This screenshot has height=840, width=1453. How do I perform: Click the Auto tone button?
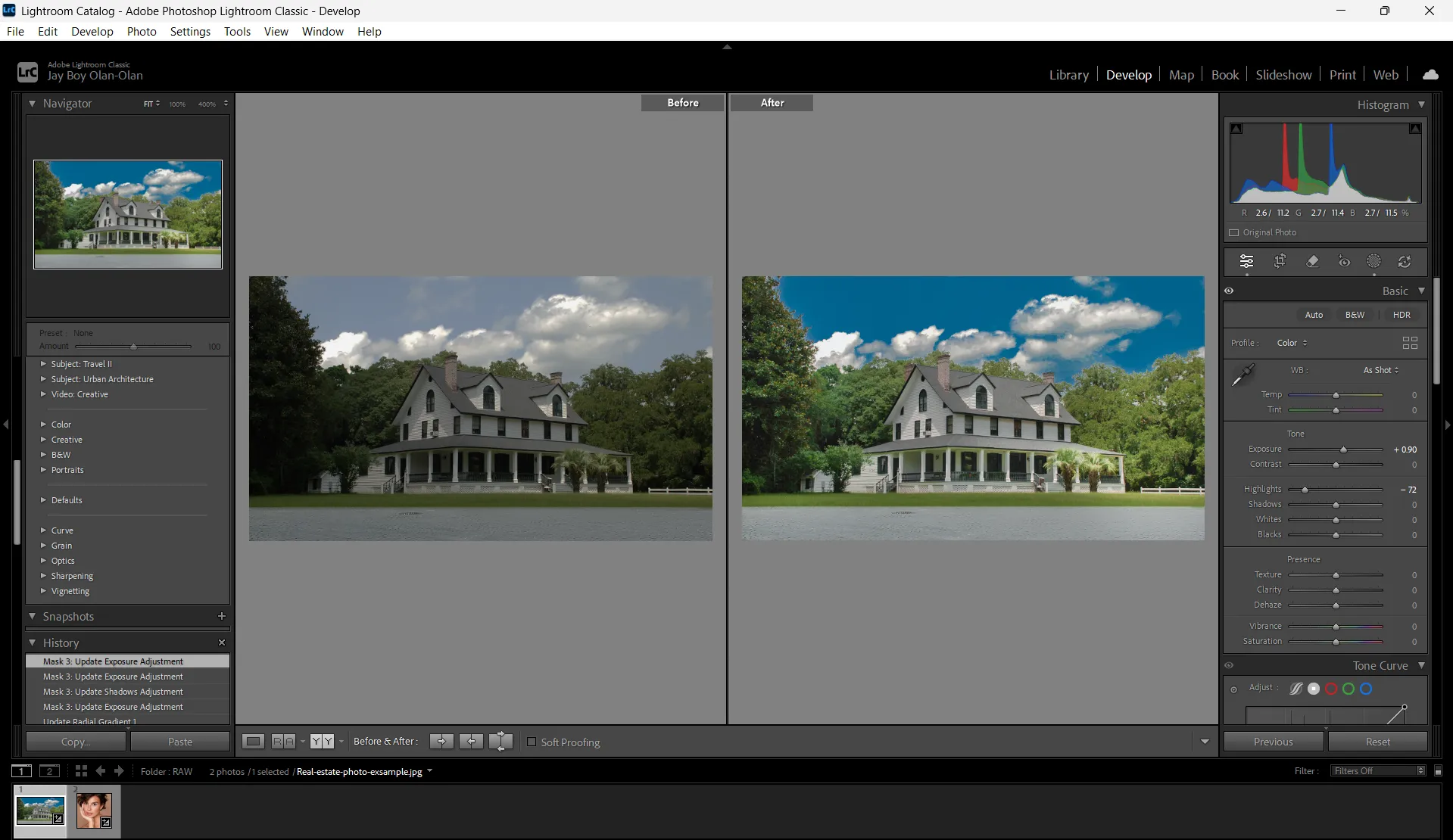pyautogui.click(x=1314, y=315)
